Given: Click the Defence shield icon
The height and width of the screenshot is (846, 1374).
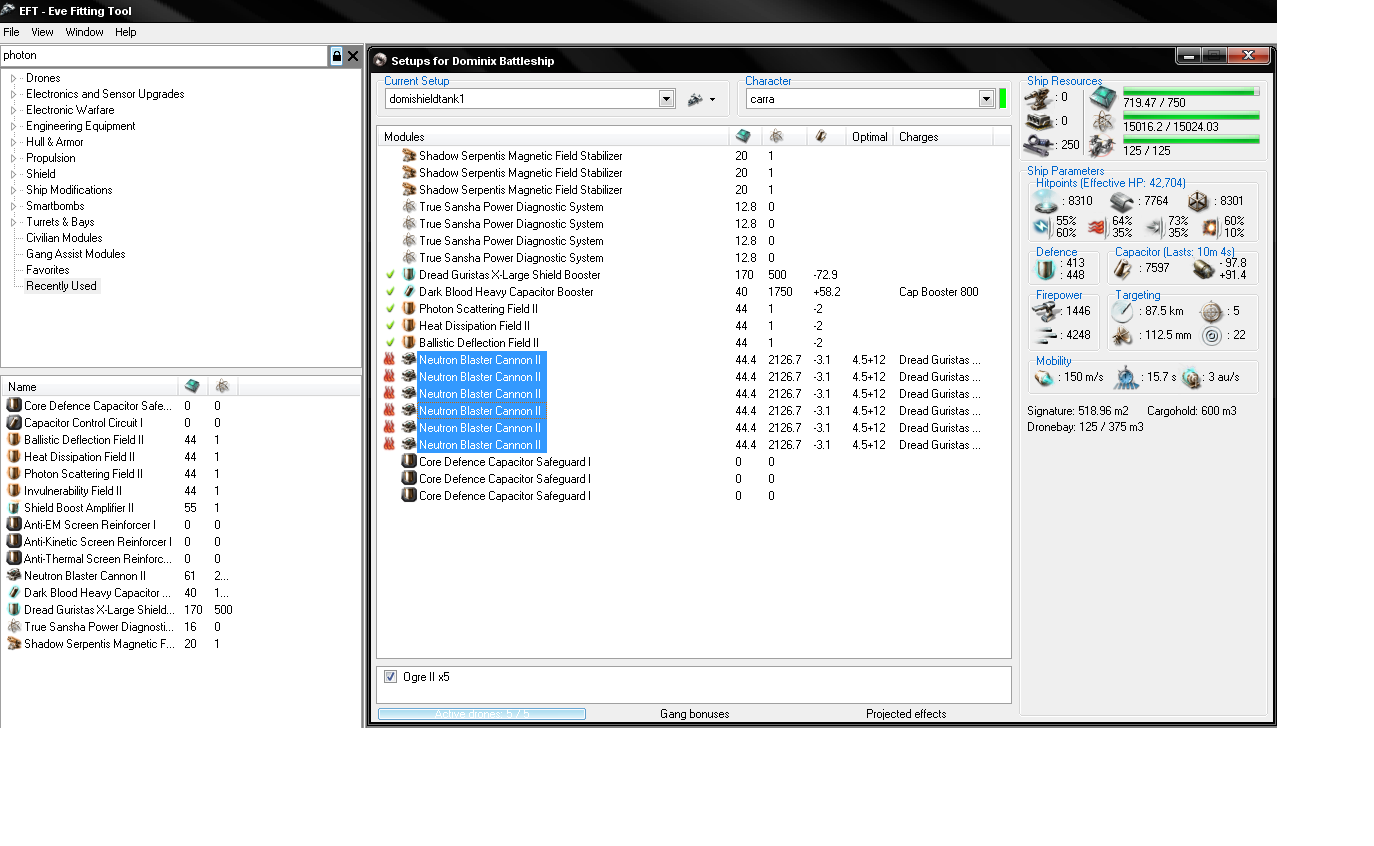Looking at the screenshot, I should (x=1046, y=269).
